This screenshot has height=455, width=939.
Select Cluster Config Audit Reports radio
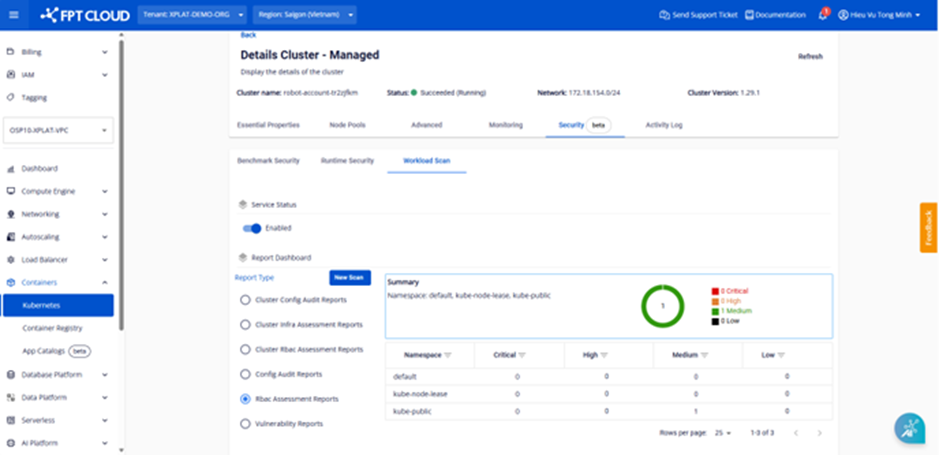tap(246, 299)
